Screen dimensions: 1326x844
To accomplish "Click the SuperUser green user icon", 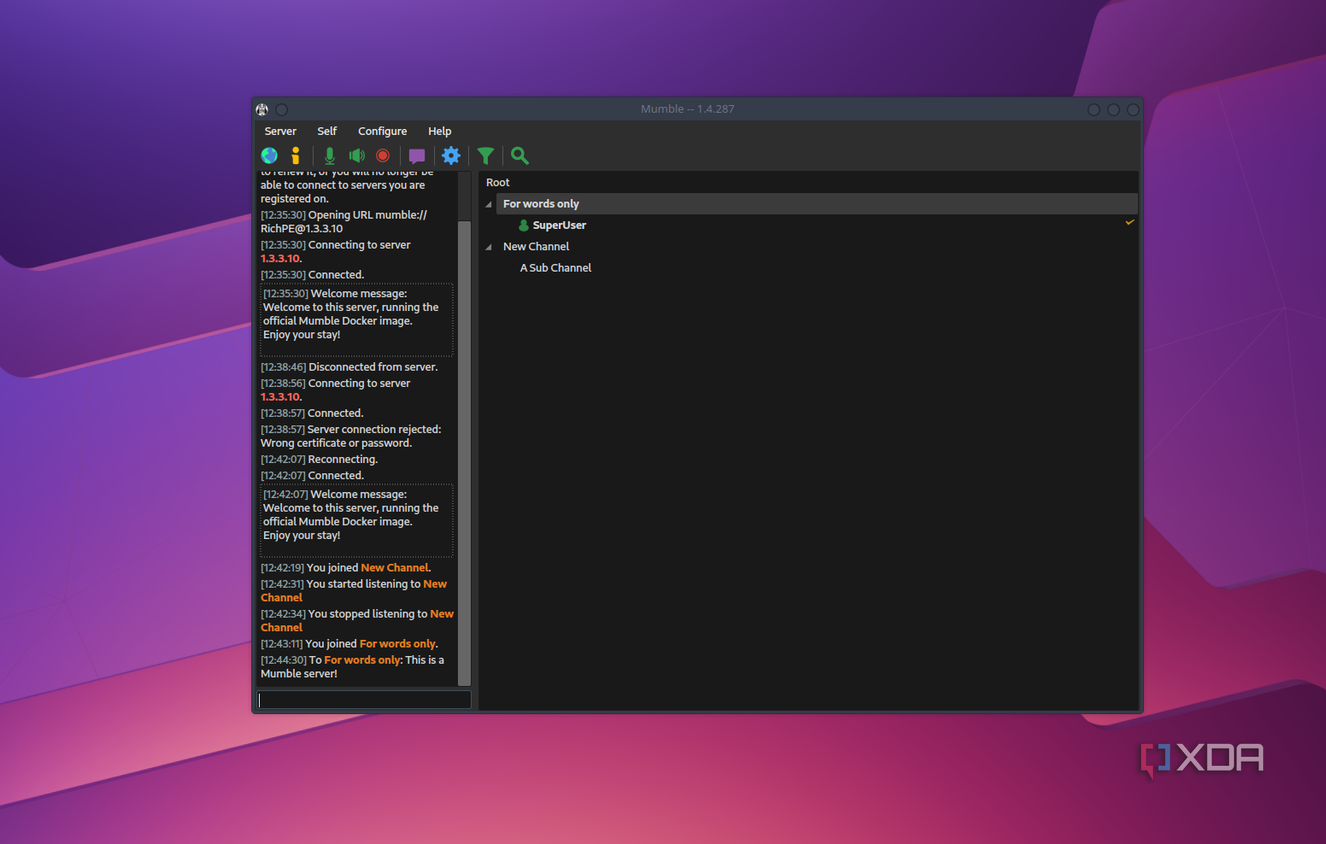I will pyautogui.click(x=523, y=225).
